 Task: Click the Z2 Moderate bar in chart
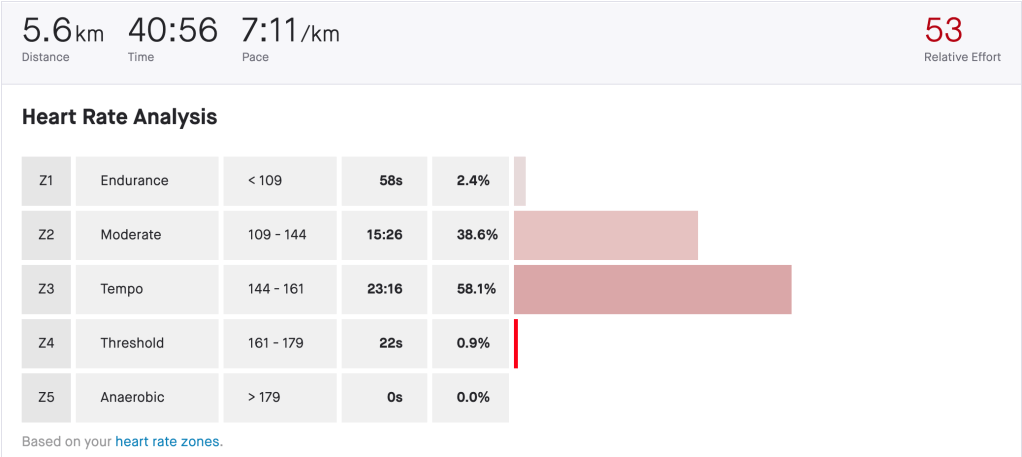(605, 235)
